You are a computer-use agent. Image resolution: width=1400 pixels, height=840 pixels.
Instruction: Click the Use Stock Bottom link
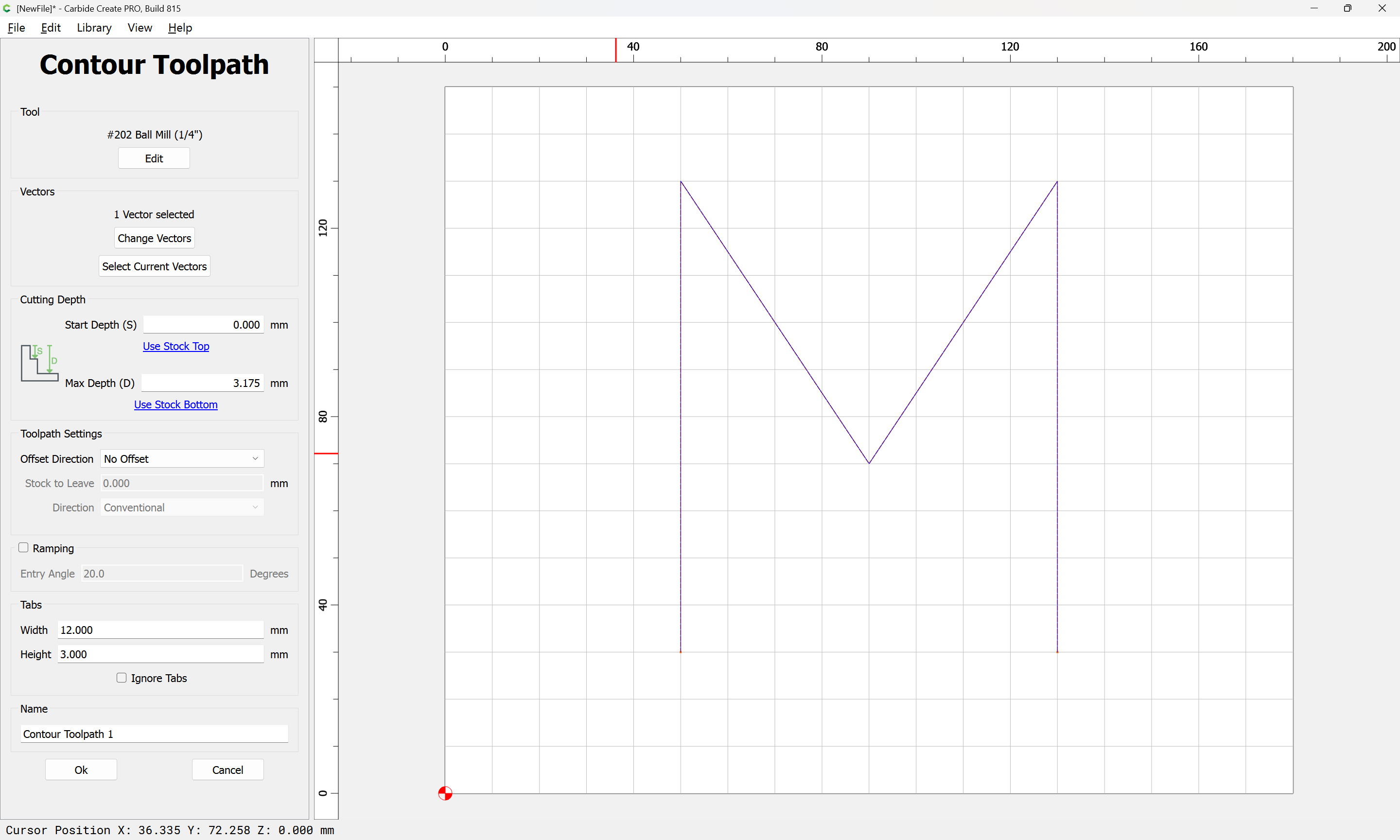pyautogui.click(x=176, y=405)
